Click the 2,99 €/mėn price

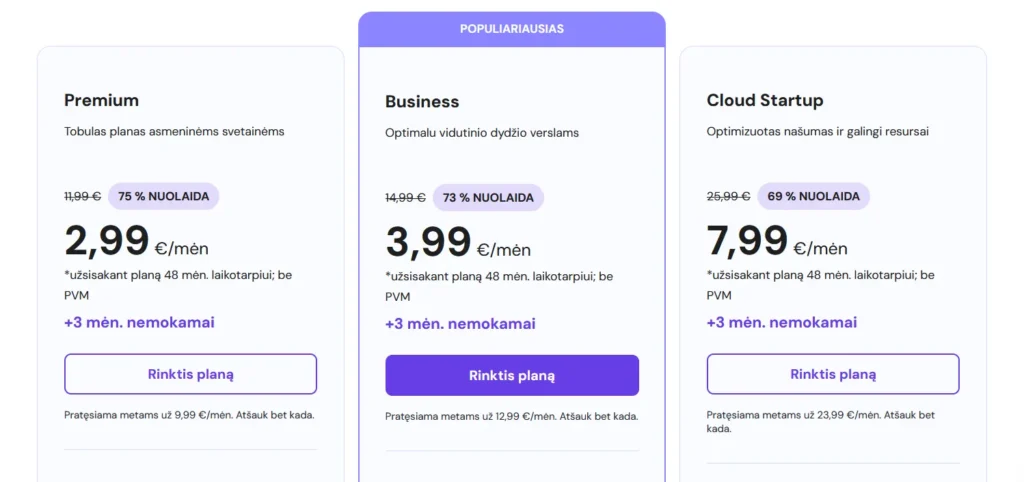click(x=136, y=241)
